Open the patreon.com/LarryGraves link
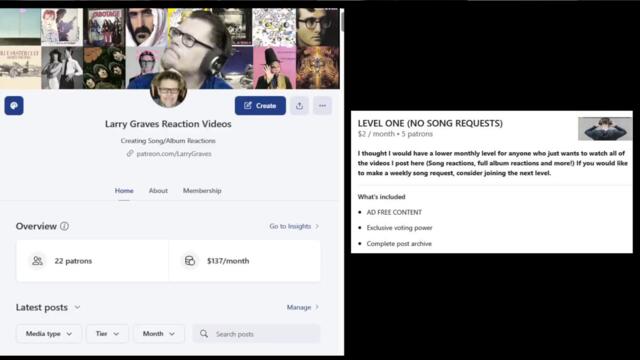 pyautogui.click(x=174, y=154)
